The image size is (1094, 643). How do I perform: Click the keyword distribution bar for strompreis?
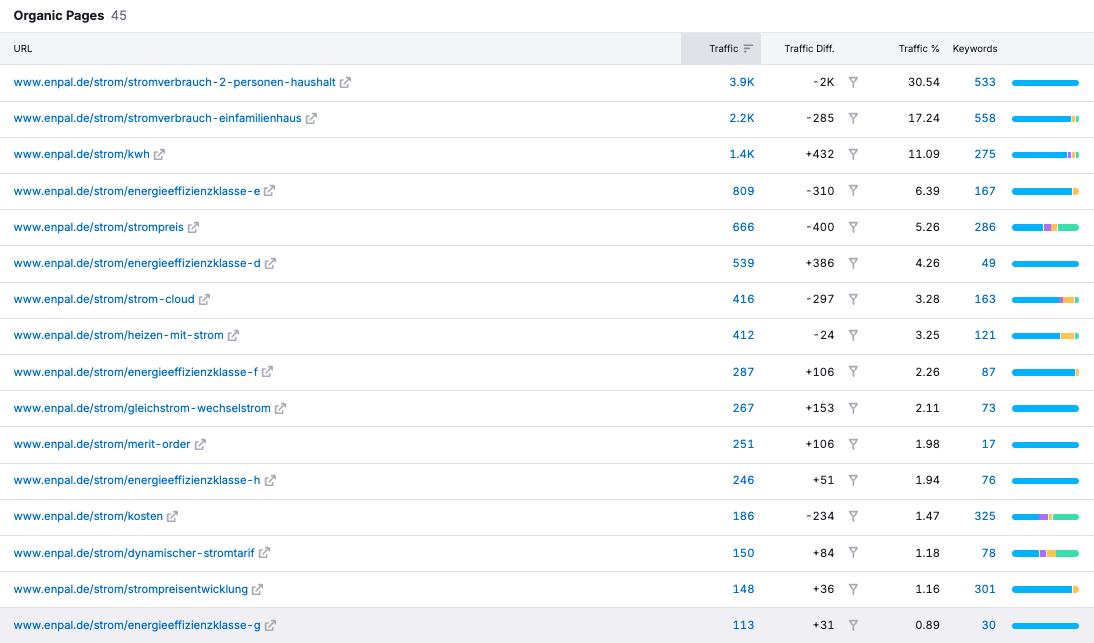1045,227
